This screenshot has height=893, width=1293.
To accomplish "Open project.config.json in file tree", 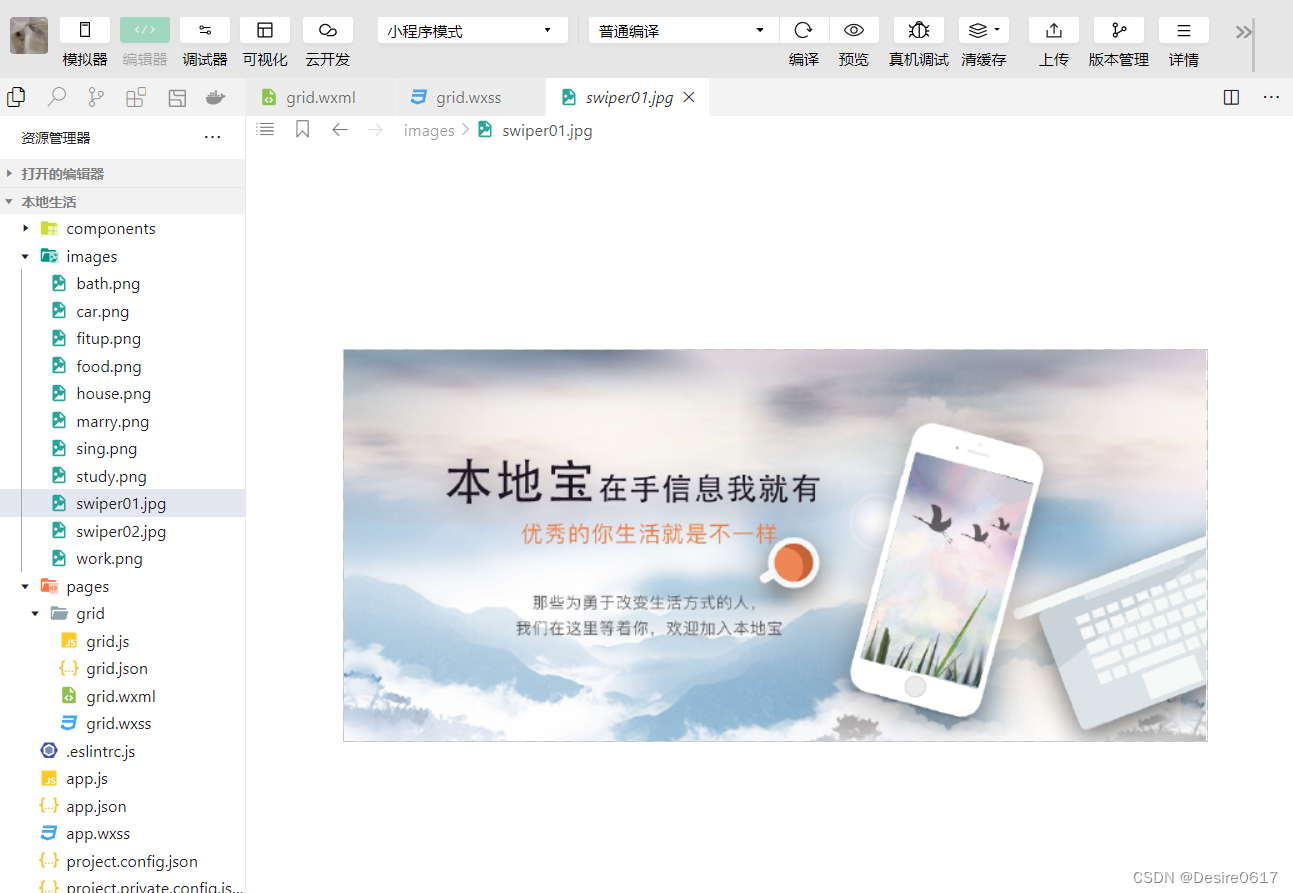I will [122, 861].
